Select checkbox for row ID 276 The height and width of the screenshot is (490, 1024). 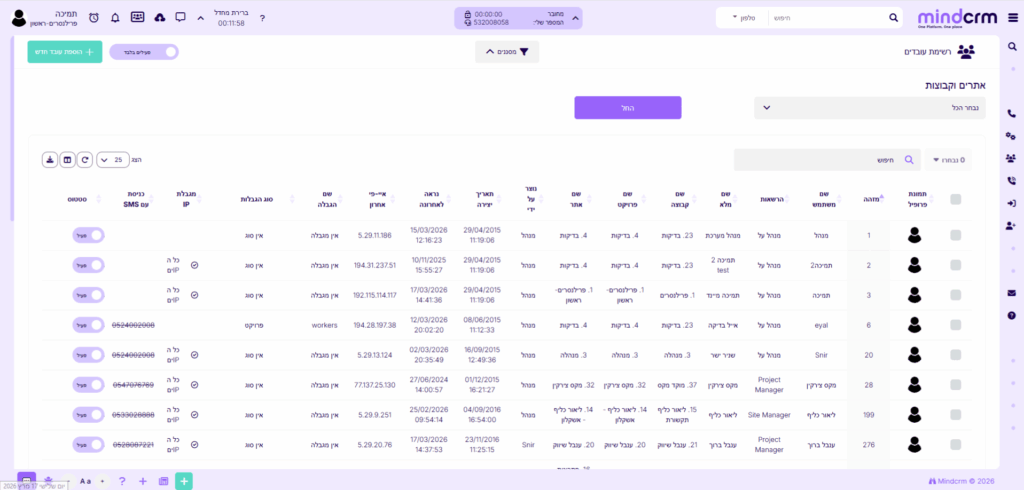pos(955,445)
